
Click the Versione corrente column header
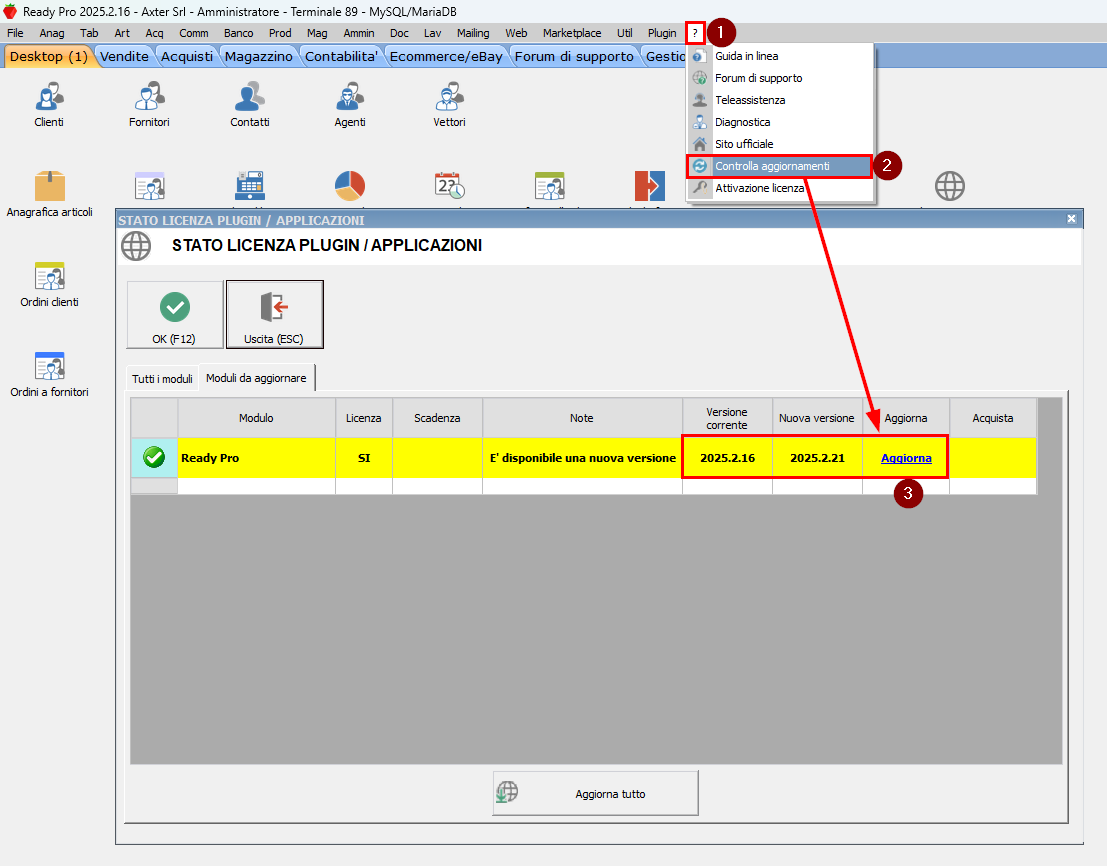click(727, 418)
